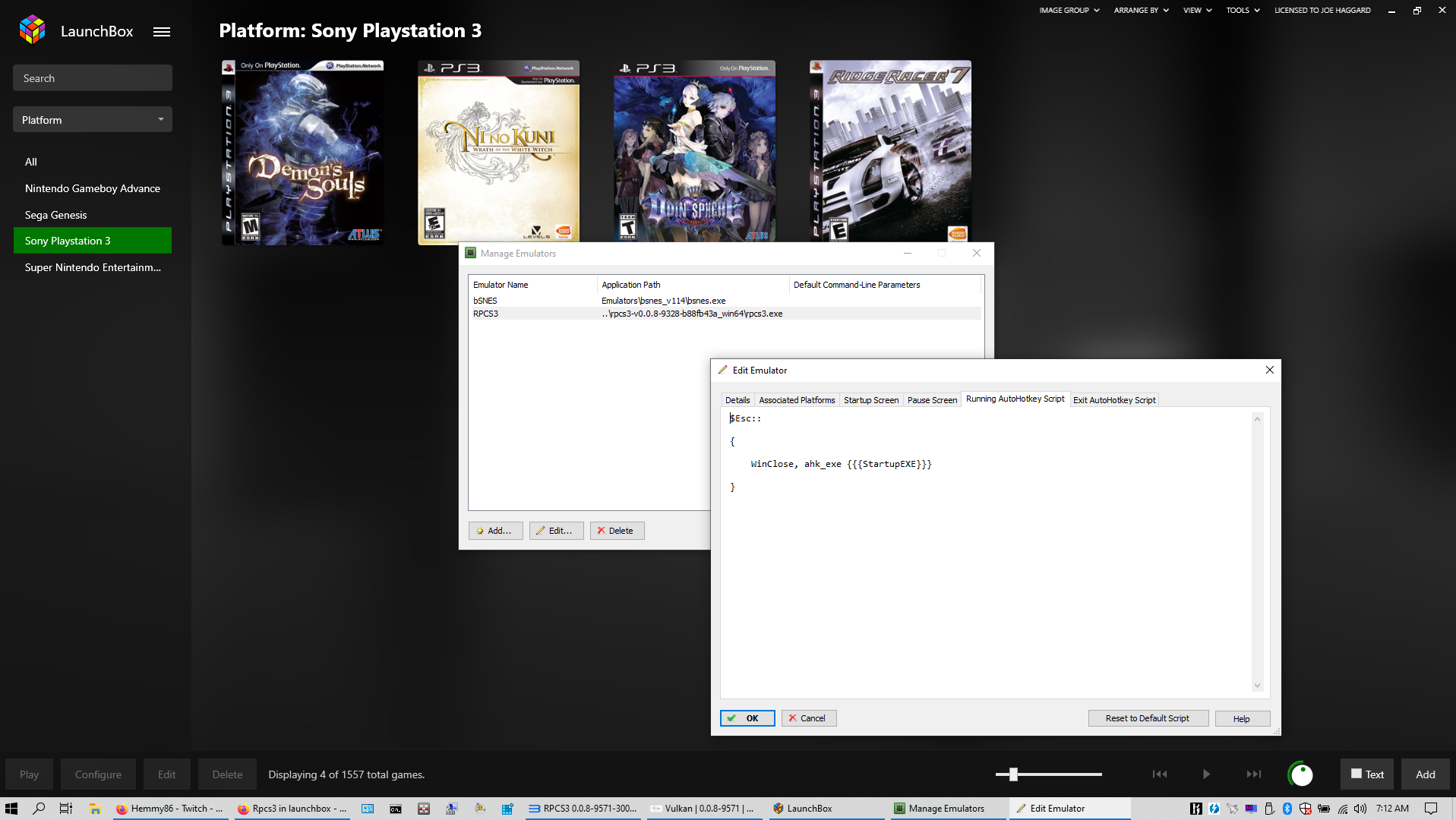Switch to Startup Screen tab
Viewport: 1456px width, 820px height.
[871, 400]
